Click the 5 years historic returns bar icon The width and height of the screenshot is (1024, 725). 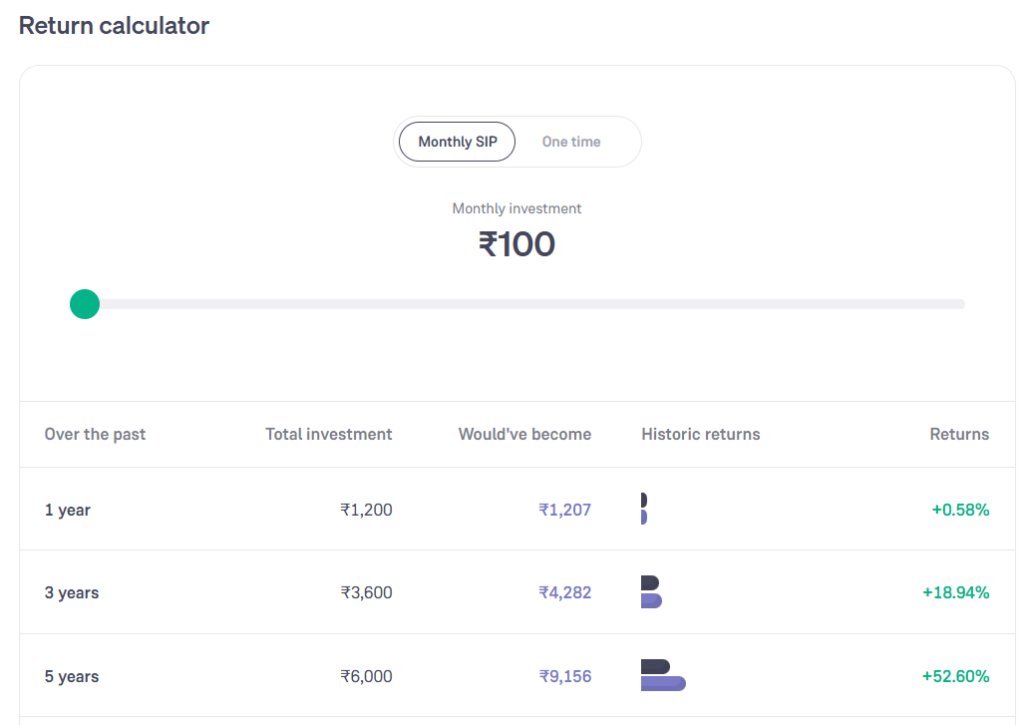point(663,675)
